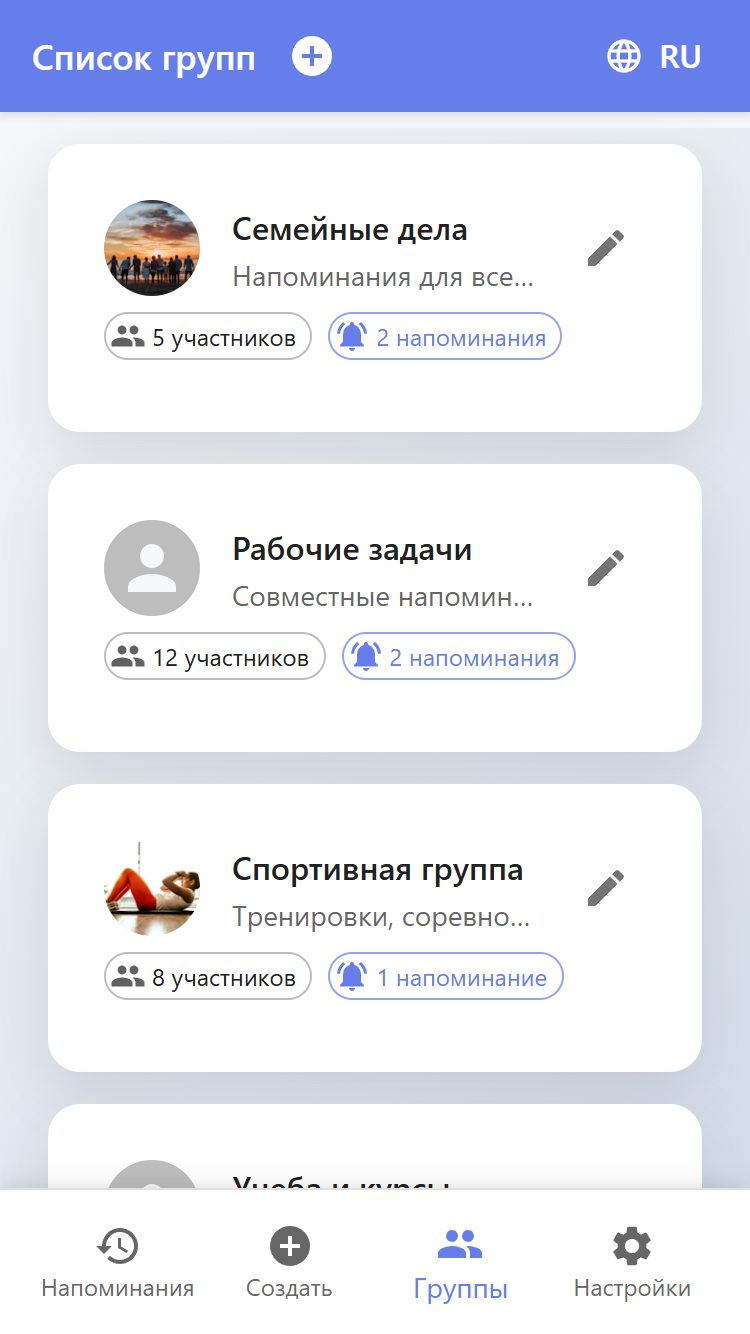The height and width of the screenshot is (1334, 750).
Task: Click the globe language icon
Action: (624, 56)
